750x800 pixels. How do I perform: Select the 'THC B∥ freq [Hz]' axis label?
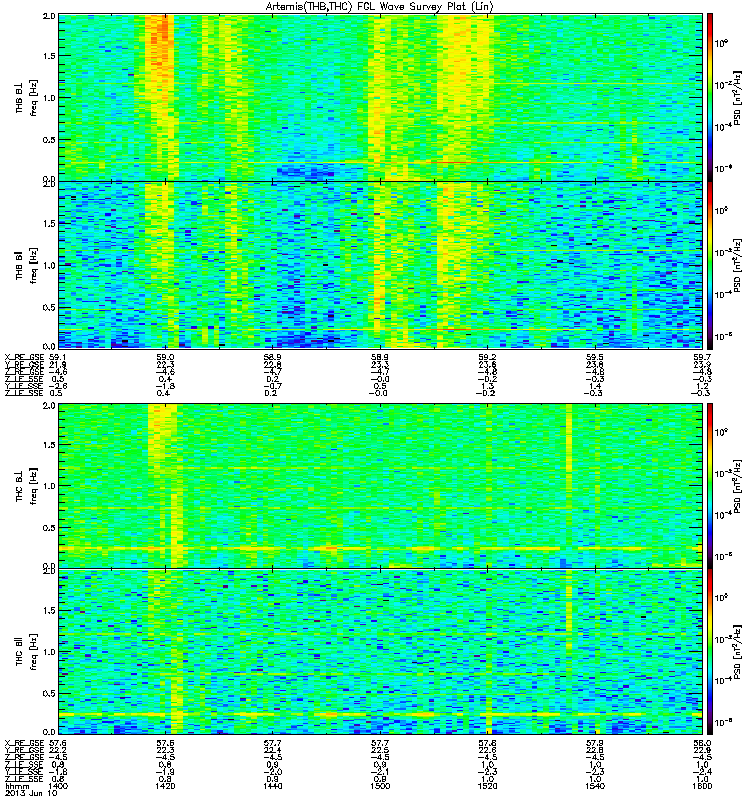point(27,652)
